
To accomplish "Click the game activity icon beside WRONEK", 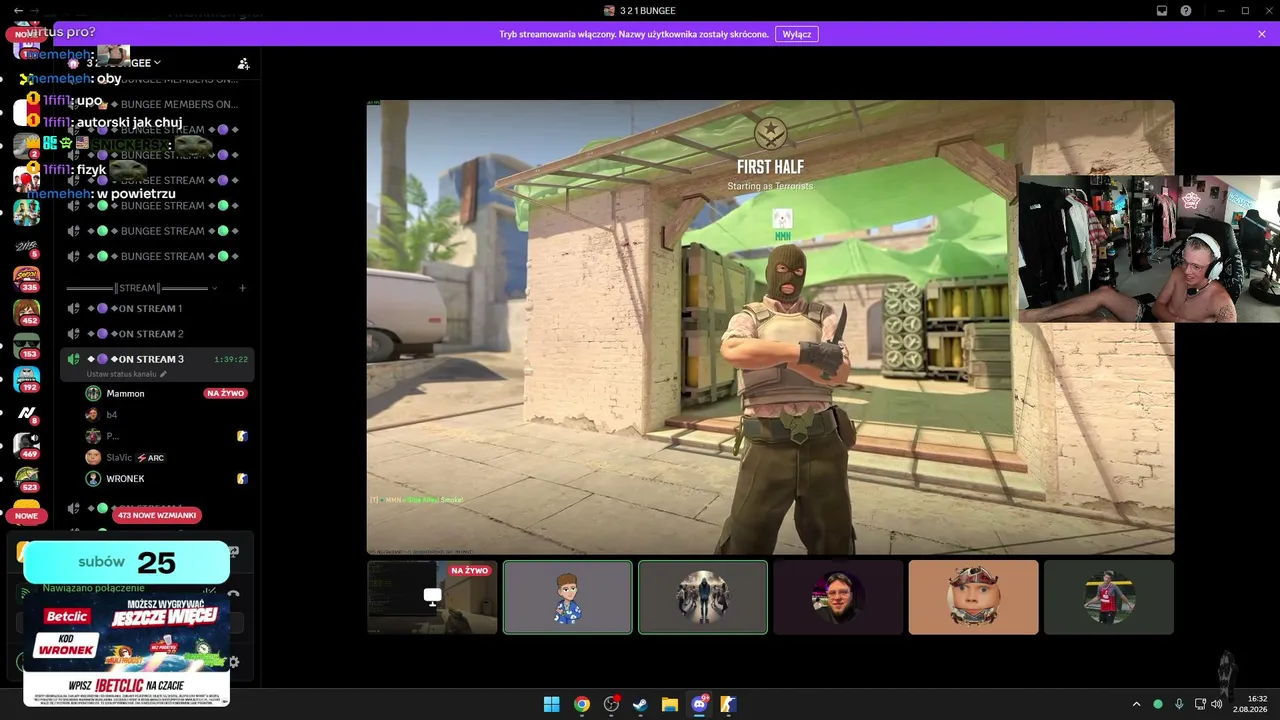I will coord(242,479).
